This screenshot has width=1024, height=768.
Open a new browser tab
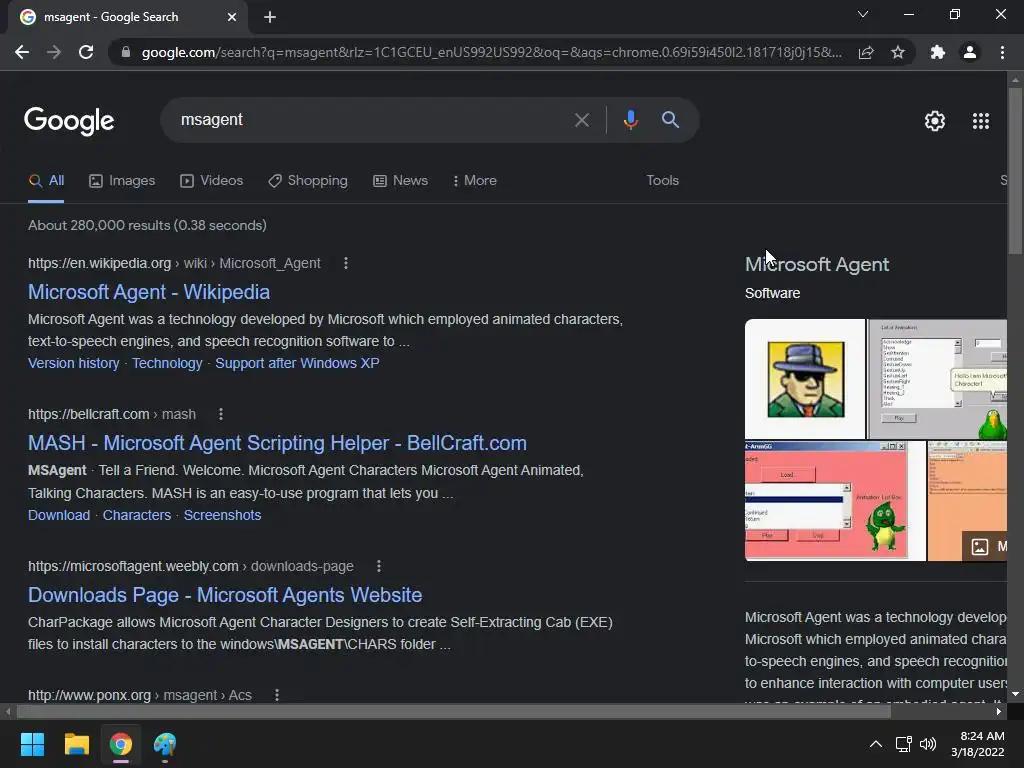tap(270, 17)
